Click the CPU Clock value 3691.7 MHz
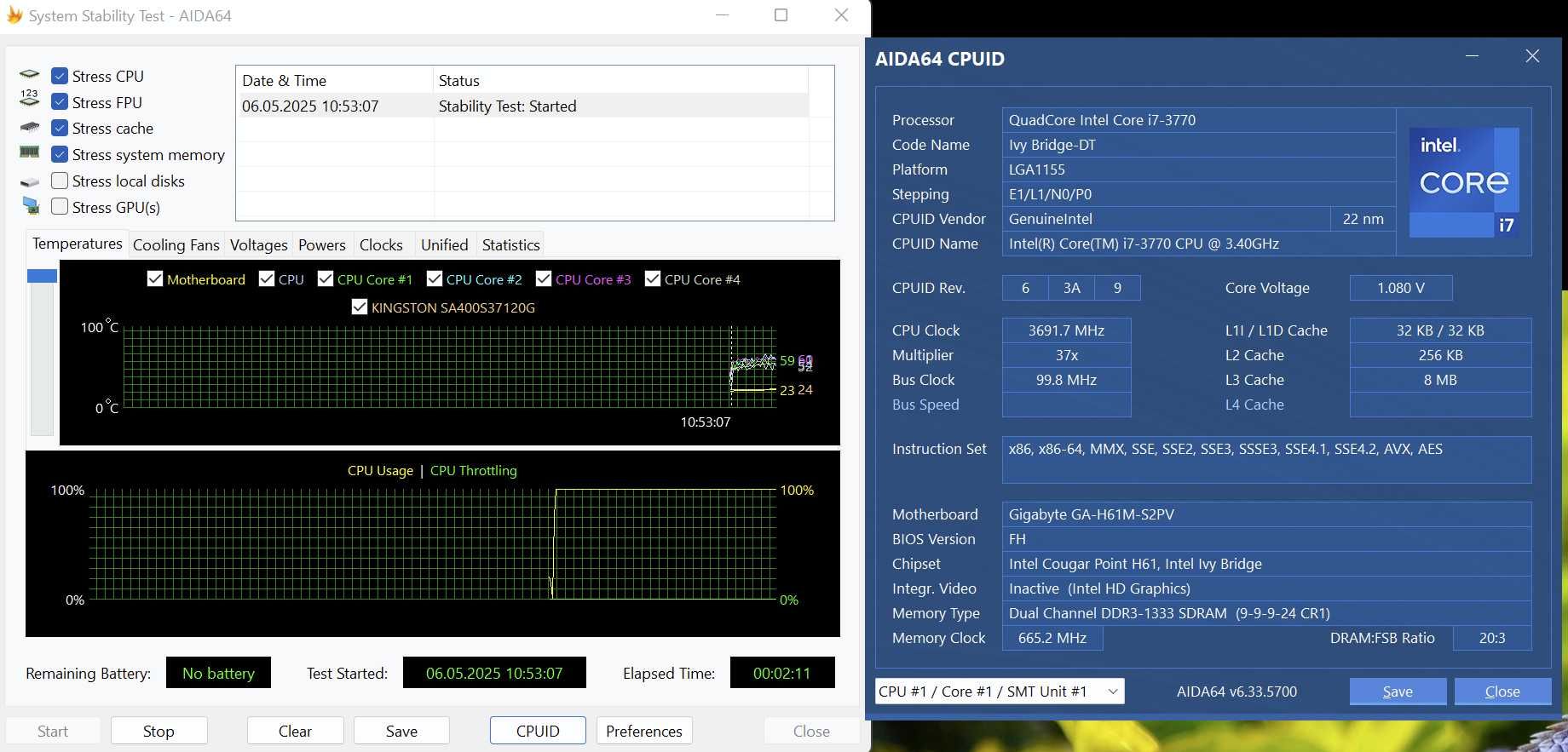Image resolution: width=1568 pixels, height=752 pixels. pos(1066,330)
